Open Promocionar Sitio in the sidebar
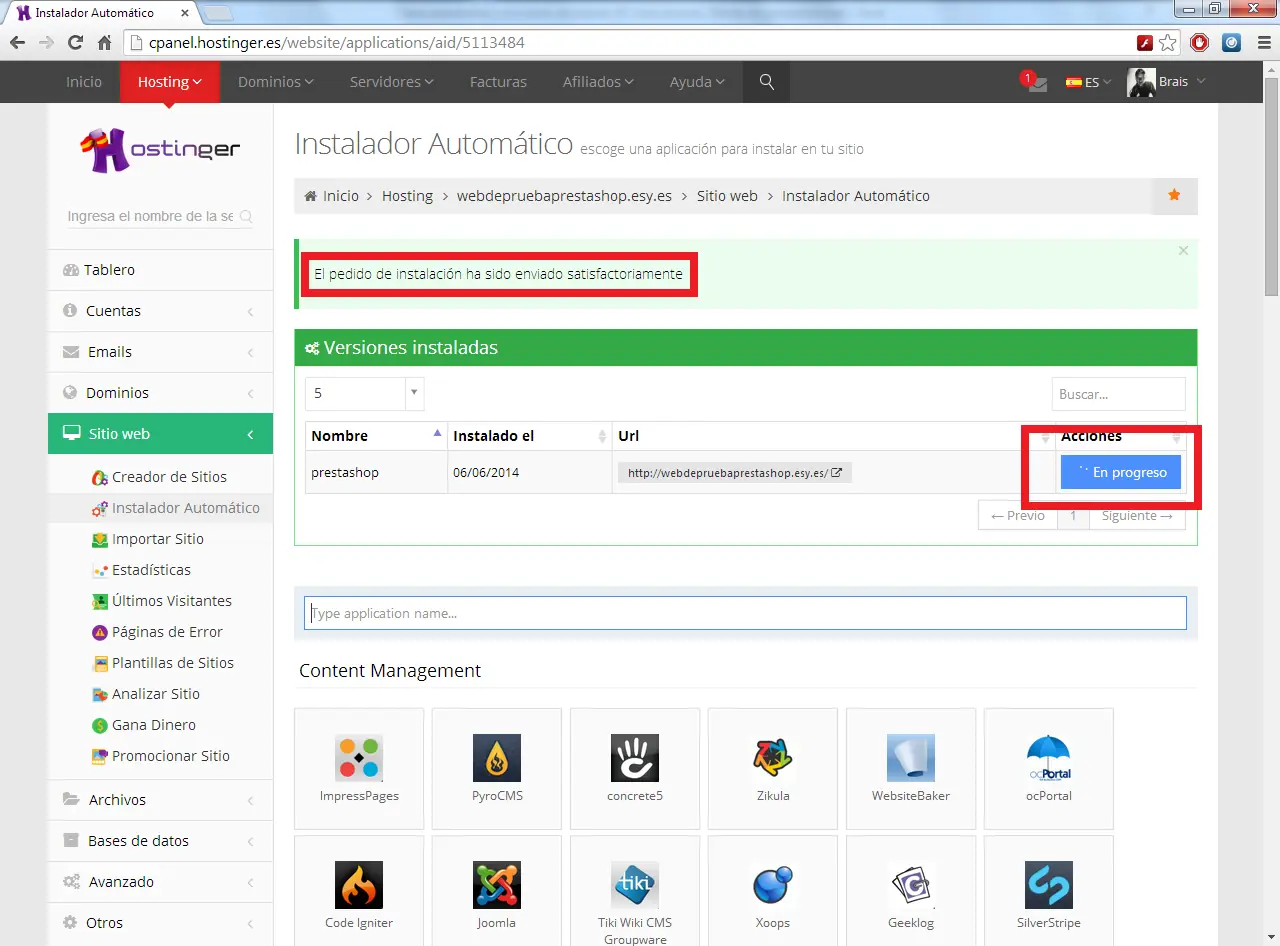 (161, 756)
